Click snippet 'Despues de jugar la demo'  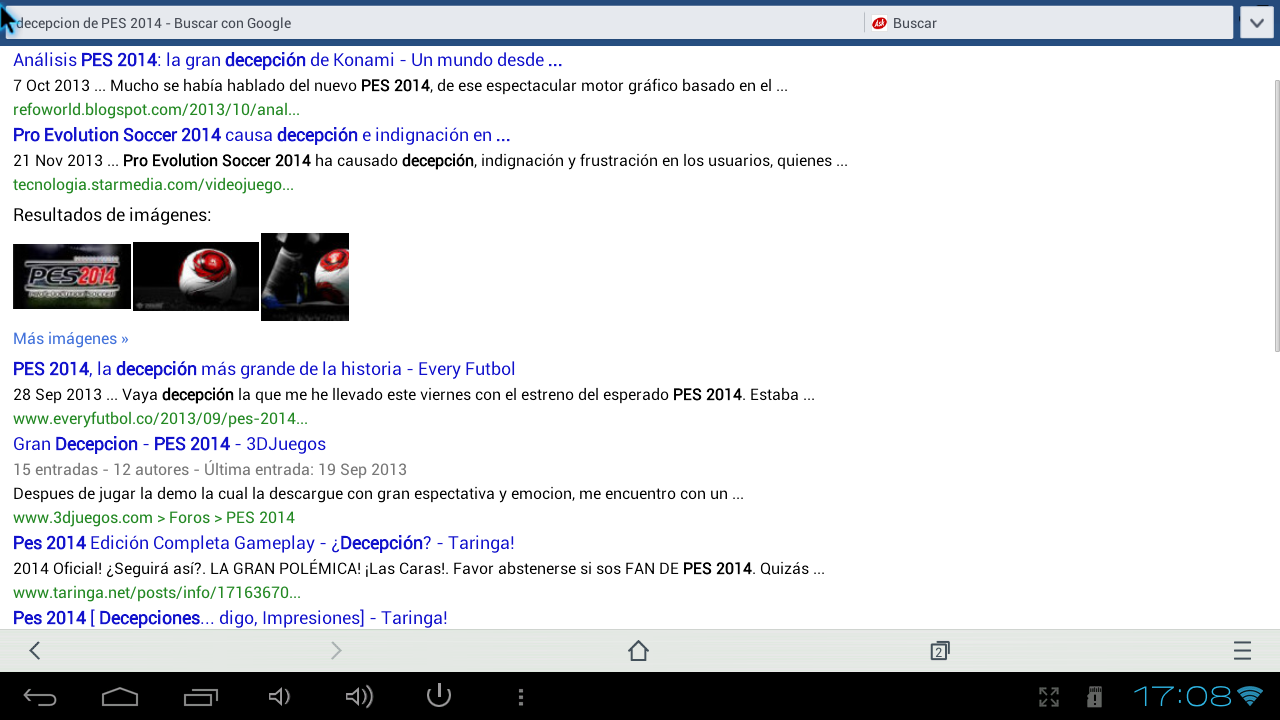pos(378,494)
